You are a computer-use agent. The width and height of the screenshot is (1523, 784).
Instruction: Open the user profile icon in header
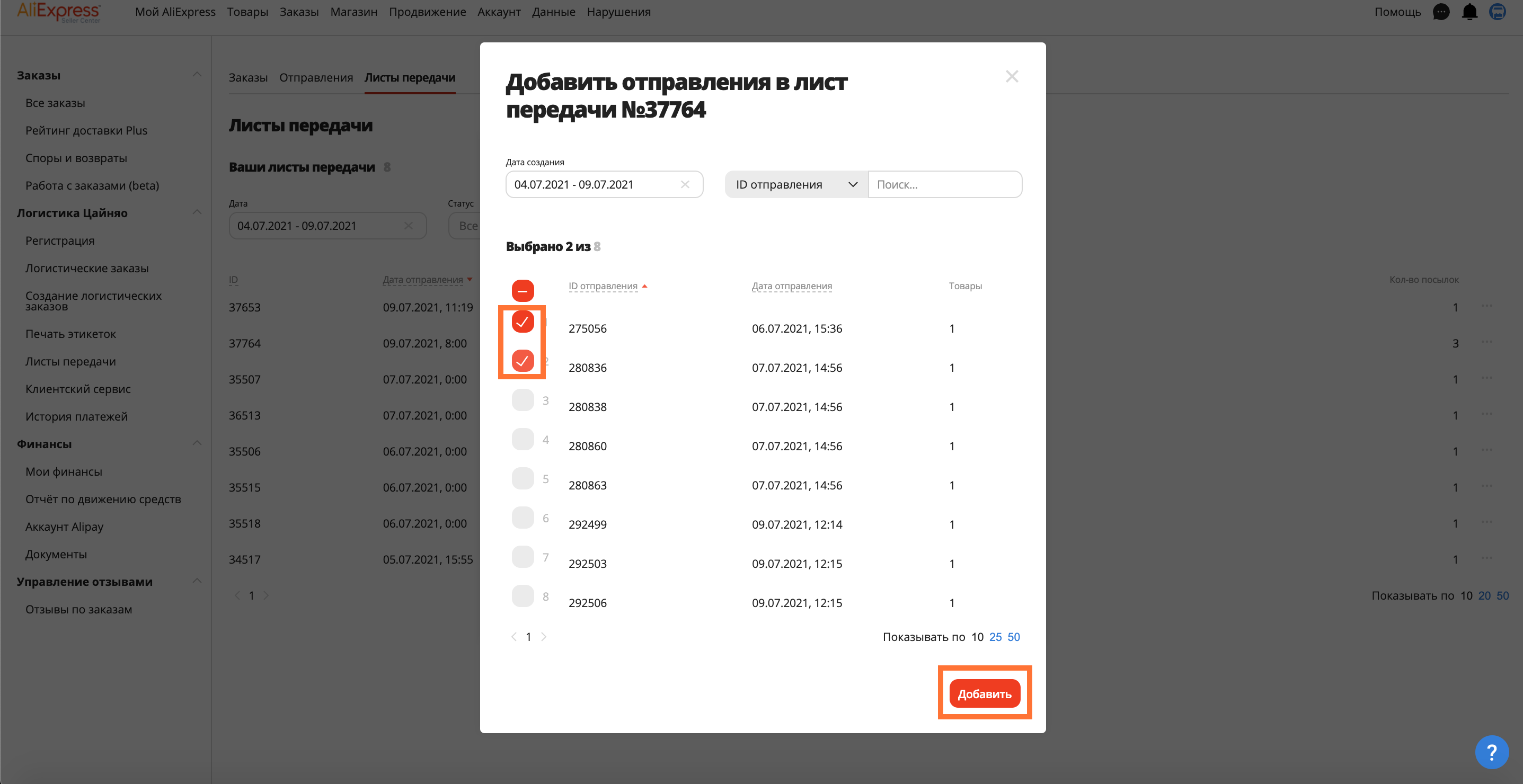click(1497, 12)
